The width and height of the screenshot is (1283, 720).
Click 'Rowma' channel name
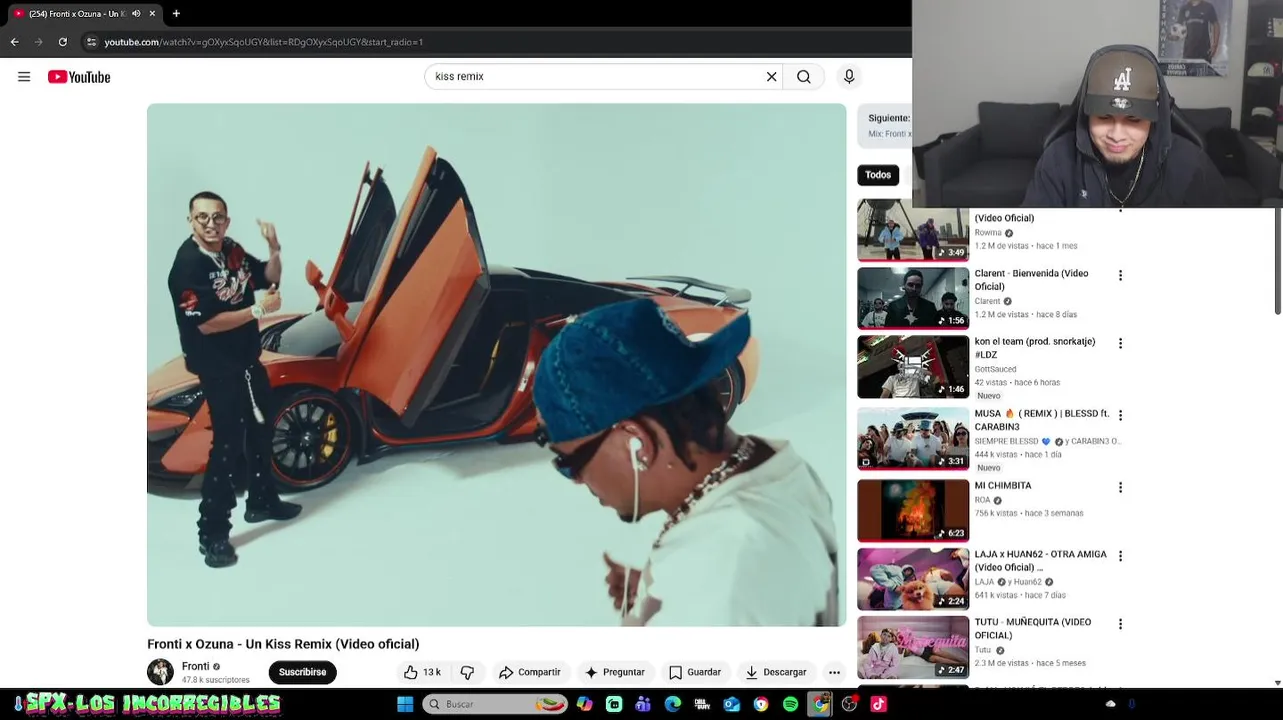988,233
